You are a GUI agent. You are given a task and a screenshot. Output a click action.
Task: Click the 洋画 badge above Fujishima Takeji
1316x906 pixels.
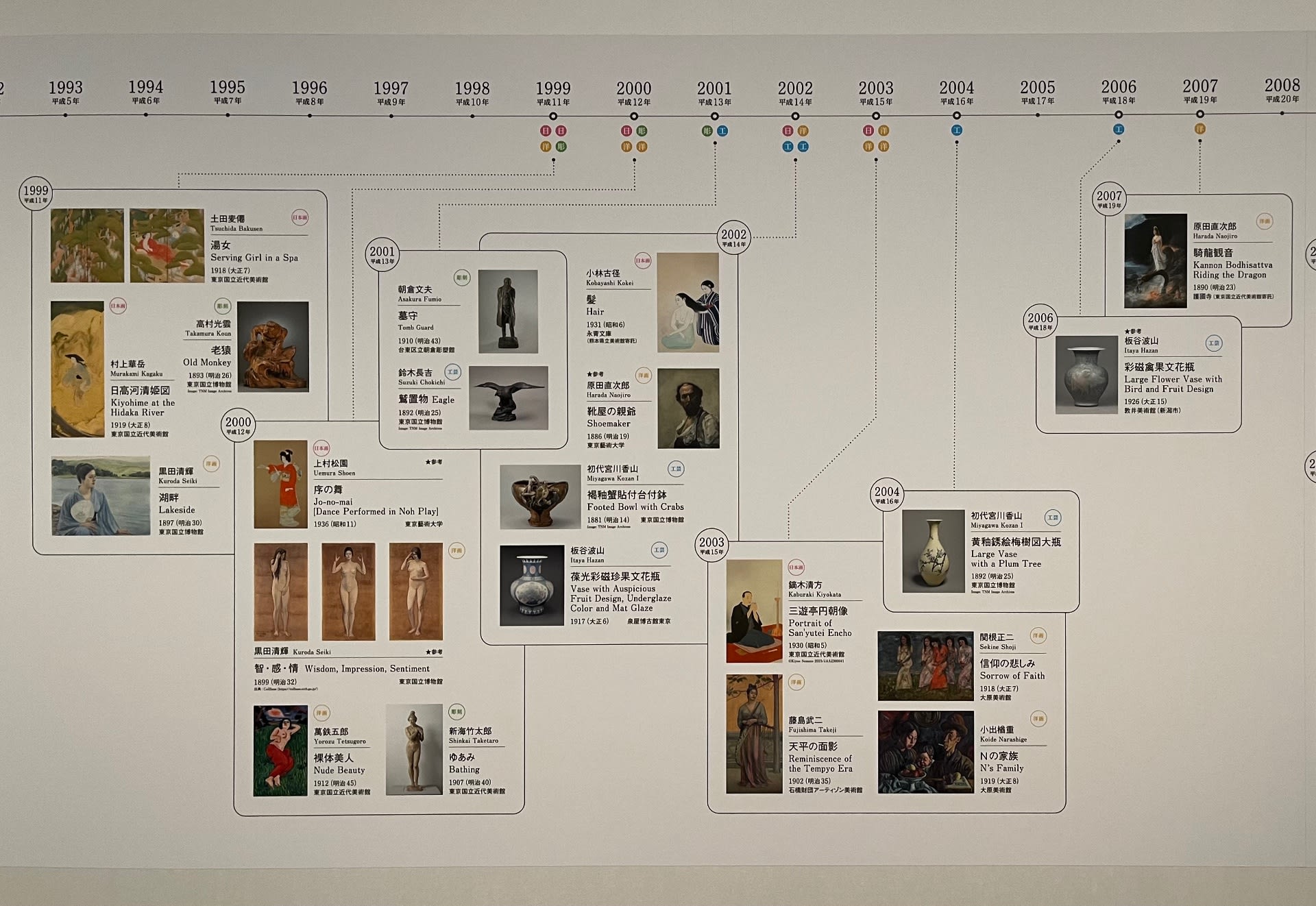point(796,683)
